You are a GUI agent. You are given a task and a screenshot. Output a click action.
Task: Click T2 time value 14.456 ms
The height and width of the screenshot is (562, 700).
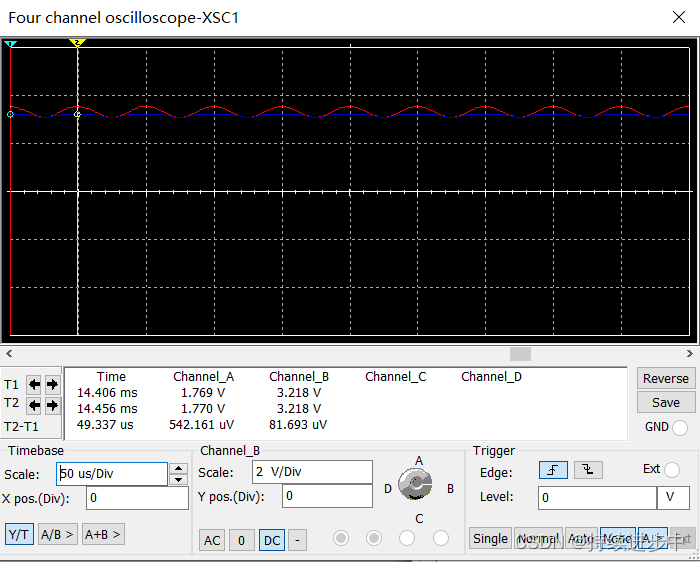(x=107, y=409)
